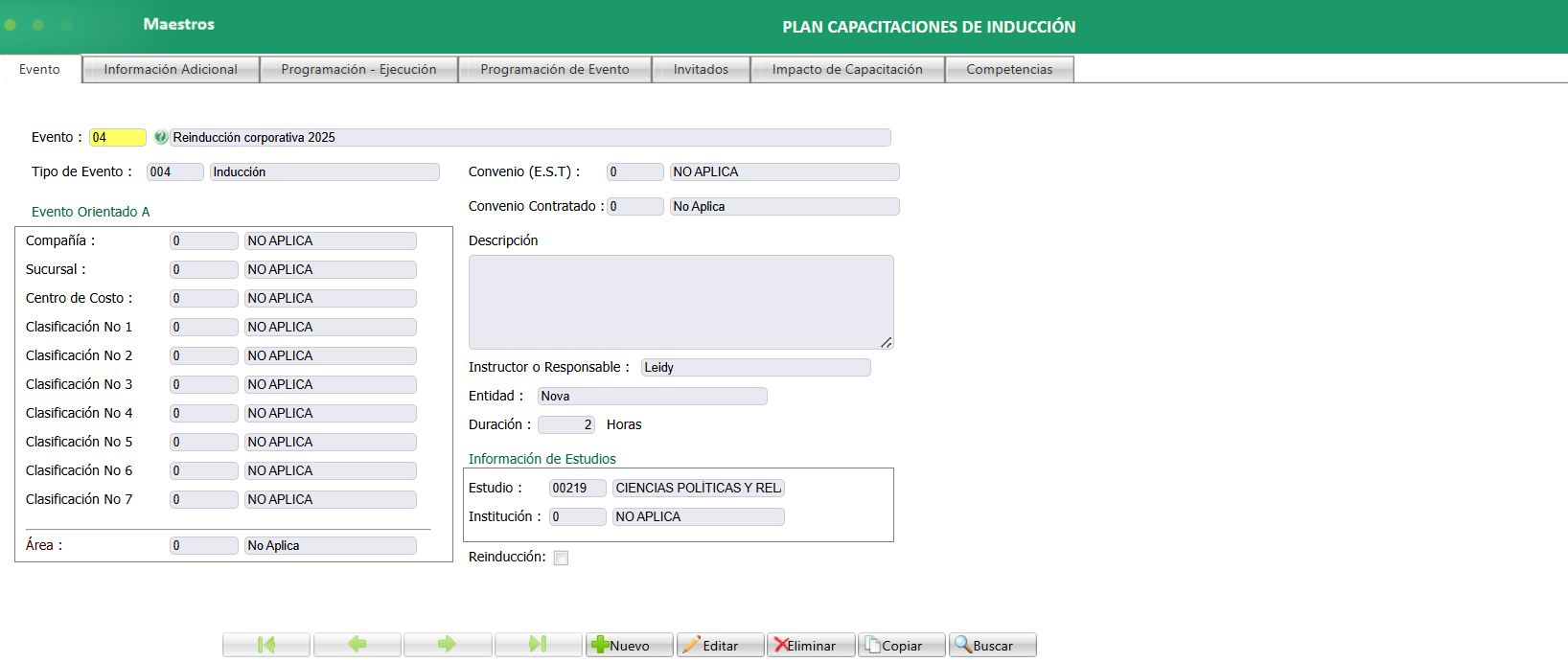Click the Clasificación No 7 code field
The height and width of the screenshot is (662, 1568).
204,499
